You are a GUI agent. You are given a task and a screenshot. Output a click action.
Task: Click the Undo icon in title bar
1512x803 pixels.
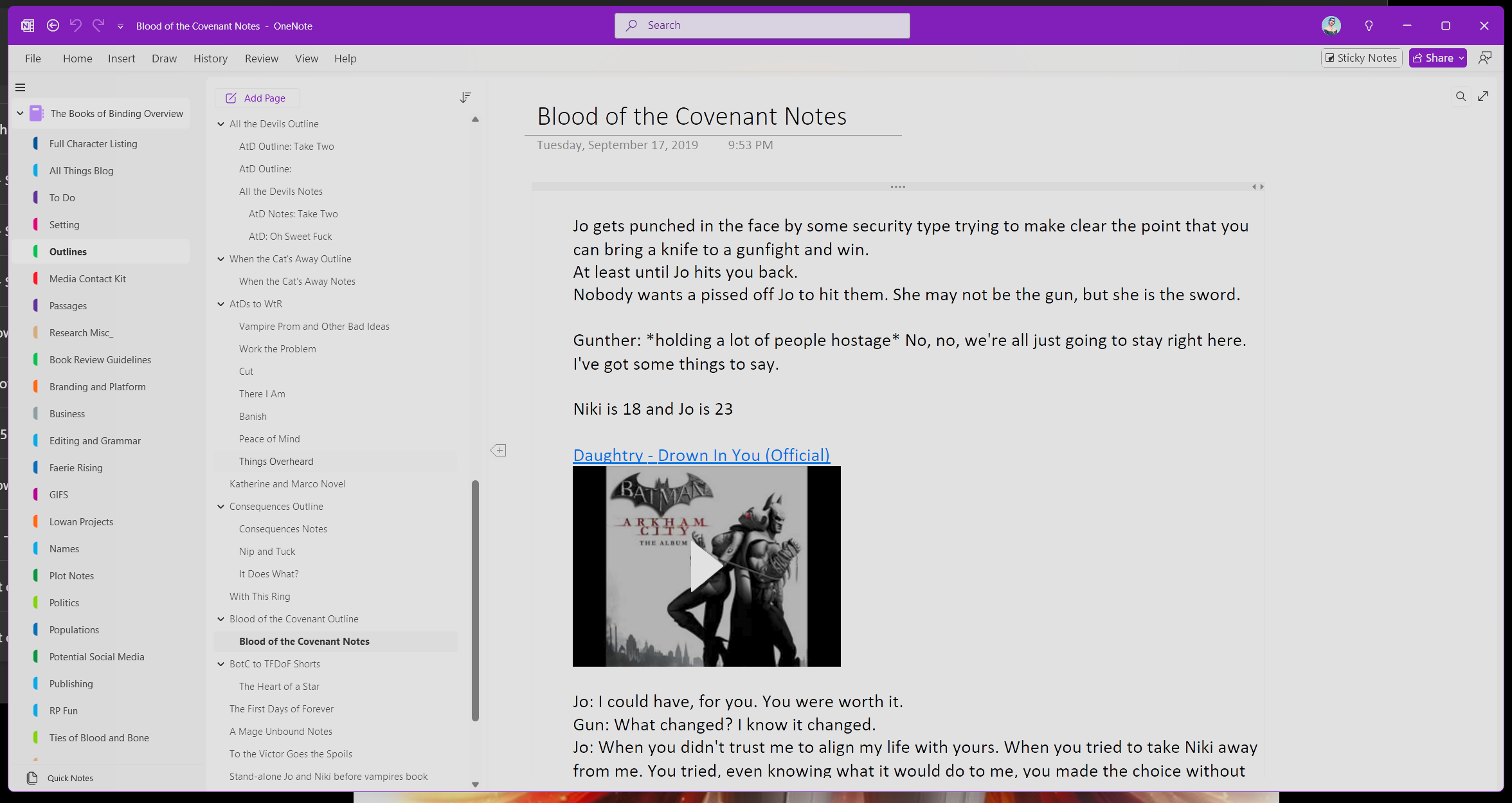(x=76, y=26)
